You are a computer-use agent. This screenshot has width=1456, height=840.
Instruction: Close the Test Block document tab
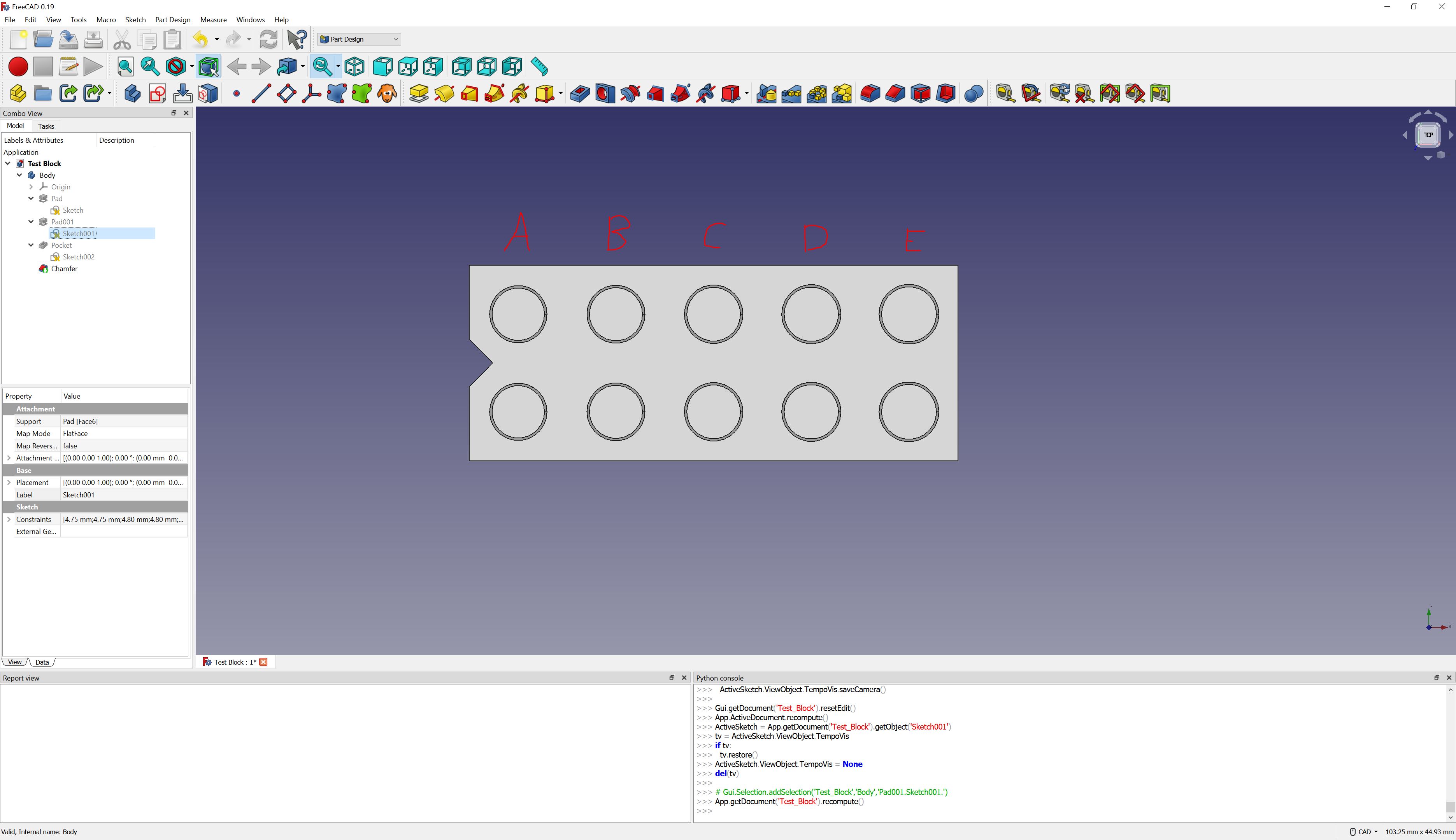(264, 662)
